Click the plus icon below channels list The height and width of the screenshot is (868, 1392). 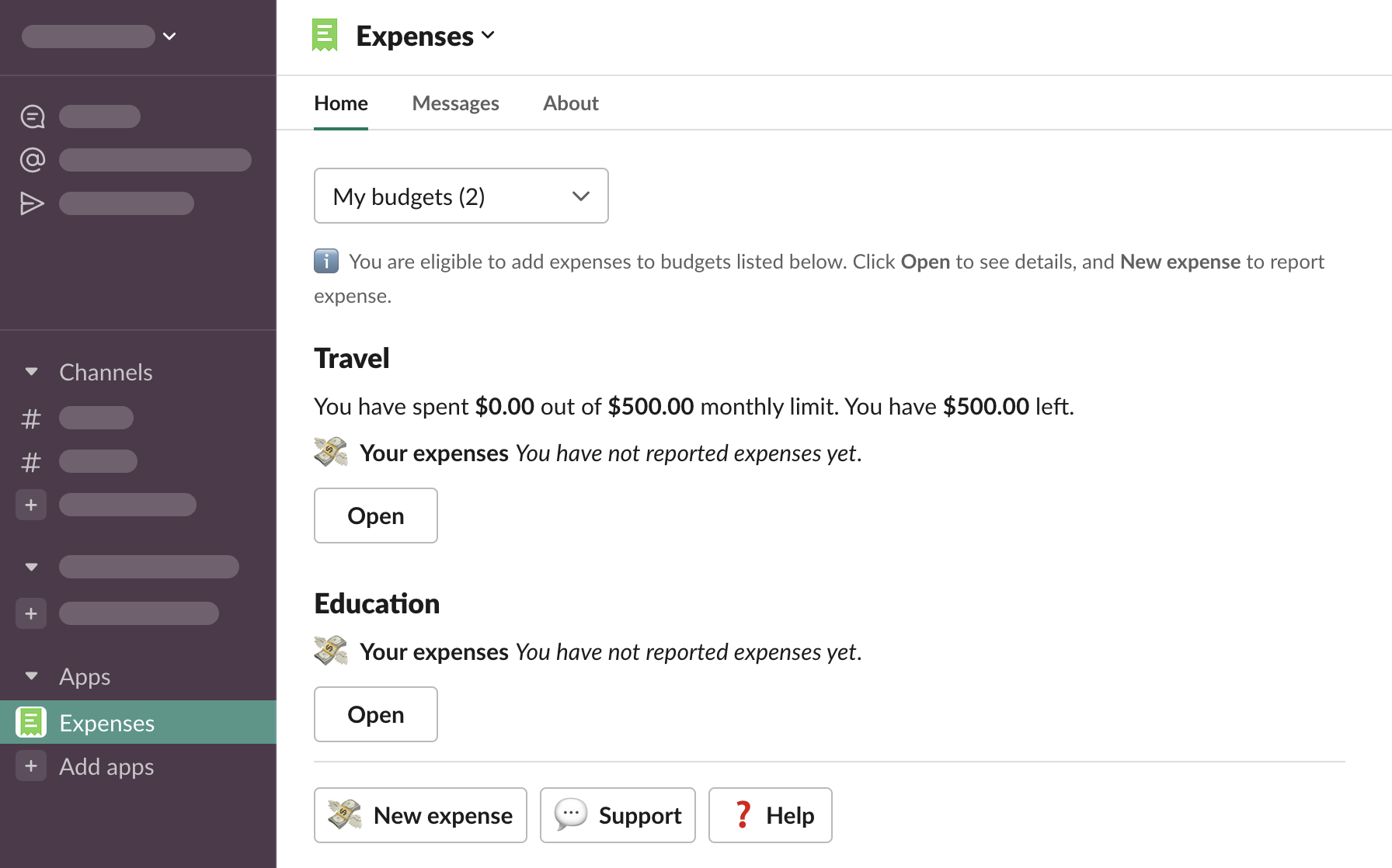[31, 505]
